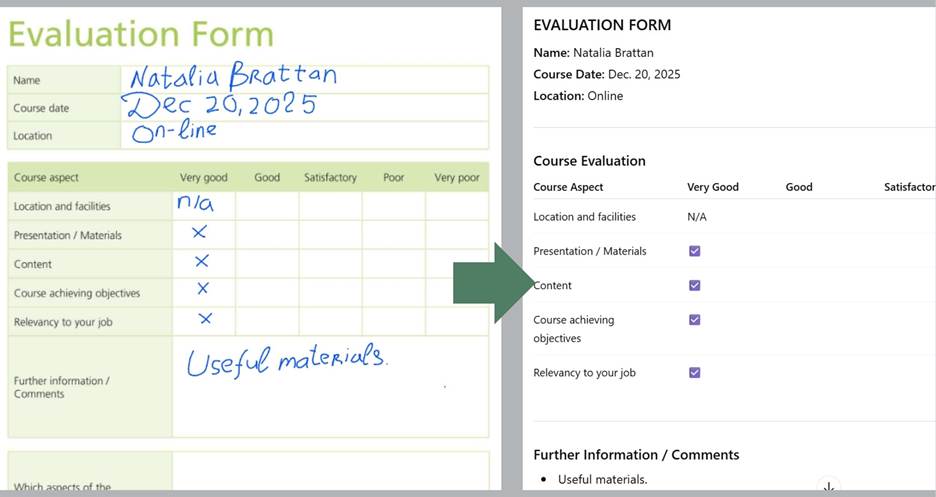Toggle Relevancy to your job checkbox
Viewport: 936px width, 497px height.
[x=695, y=373]
